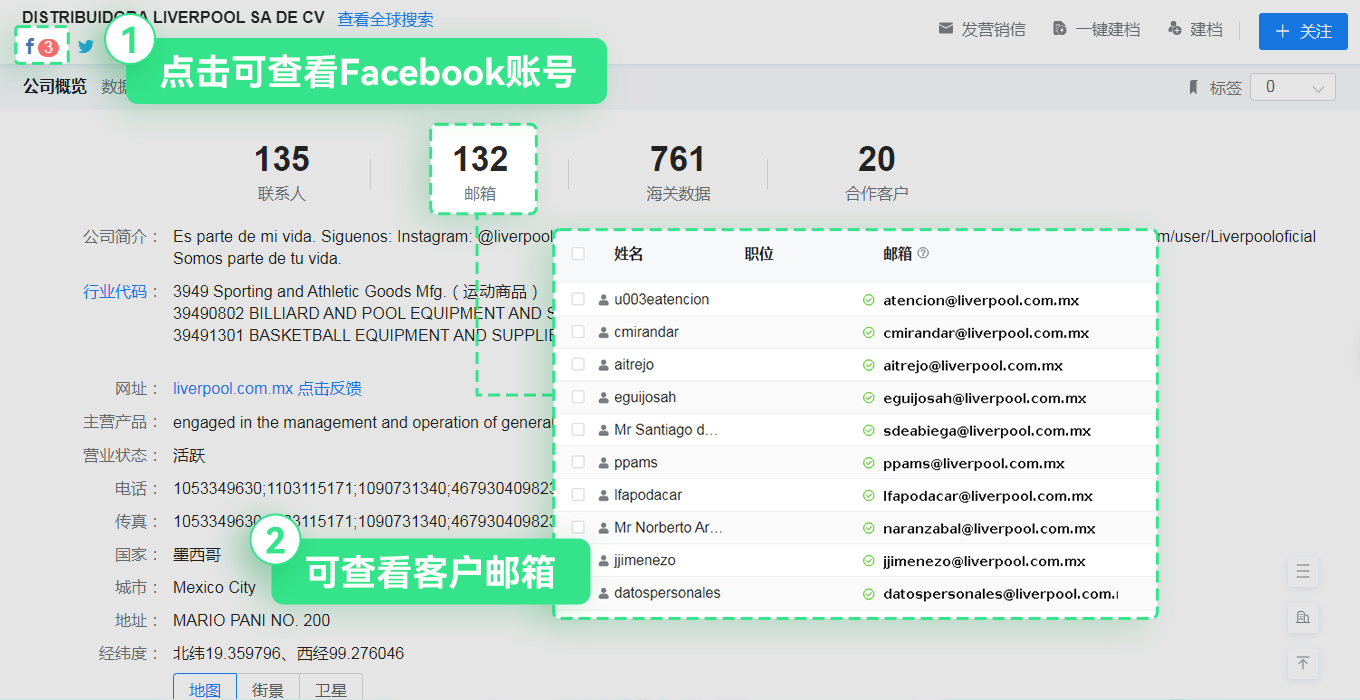Open the liverpool.com.mx website link

(233, 389)
